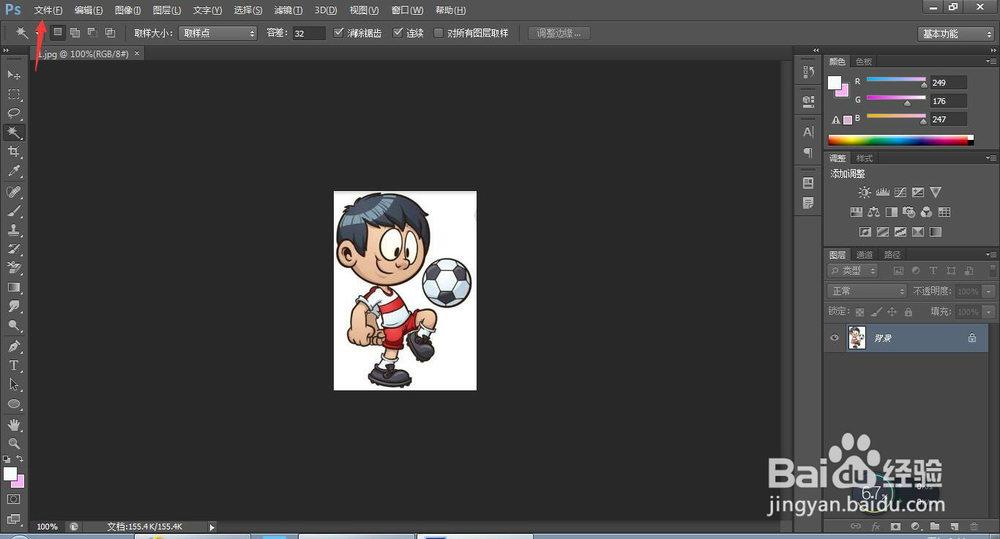Select the Clone Stamp tool
This screenshot has height=539, width=1000.
pos(13,230)
